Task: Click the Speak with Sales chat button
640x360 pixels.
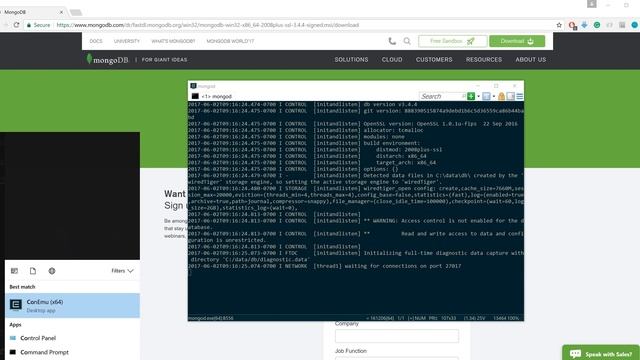Action: [601, 353]
